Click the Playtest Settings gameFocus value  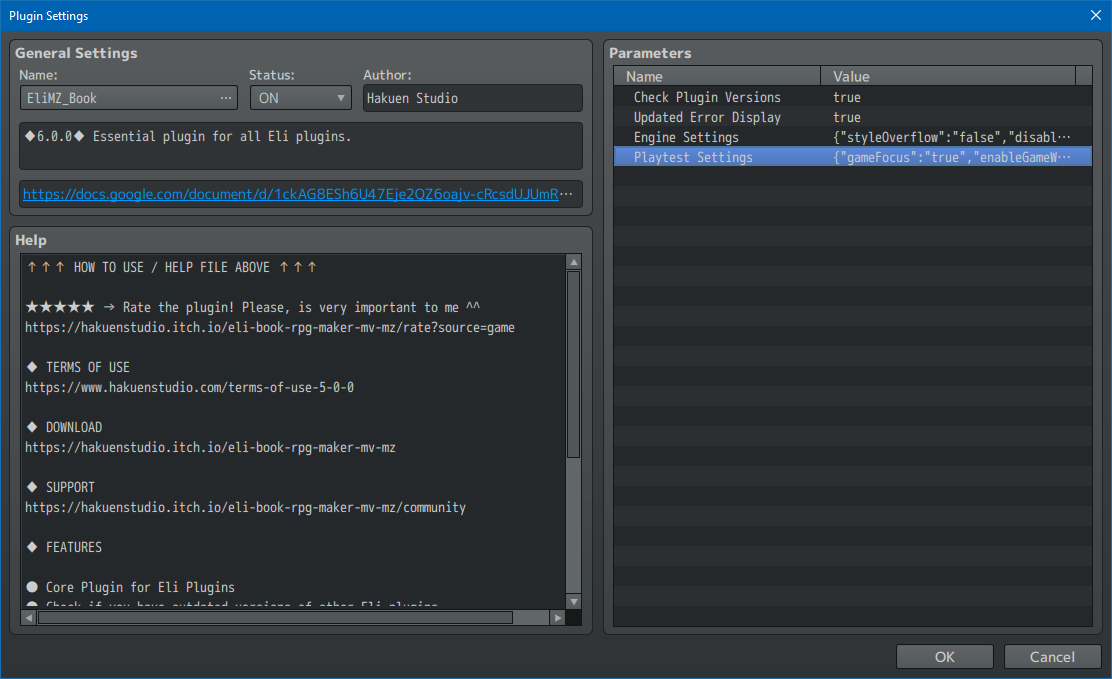952,157
